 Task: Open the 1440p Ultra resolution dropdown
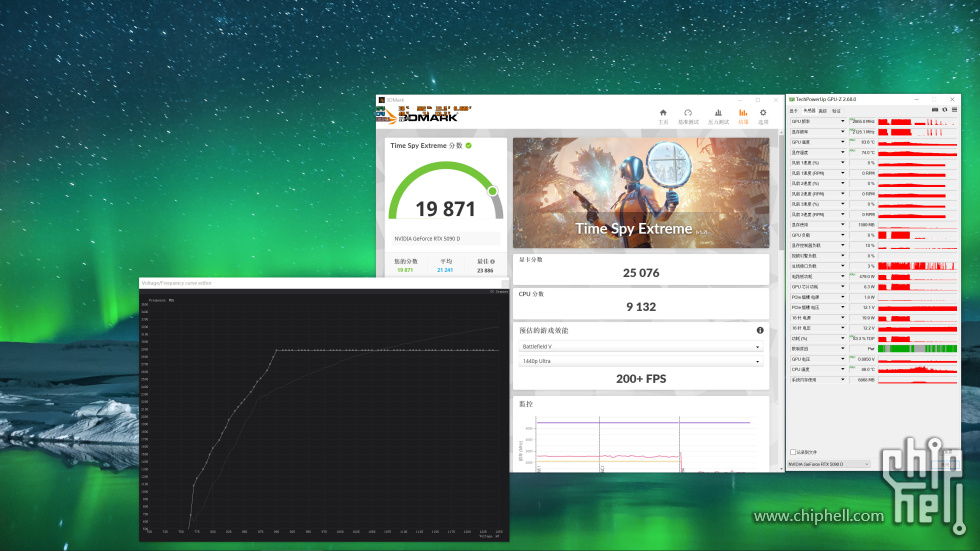tap(641, 361)
